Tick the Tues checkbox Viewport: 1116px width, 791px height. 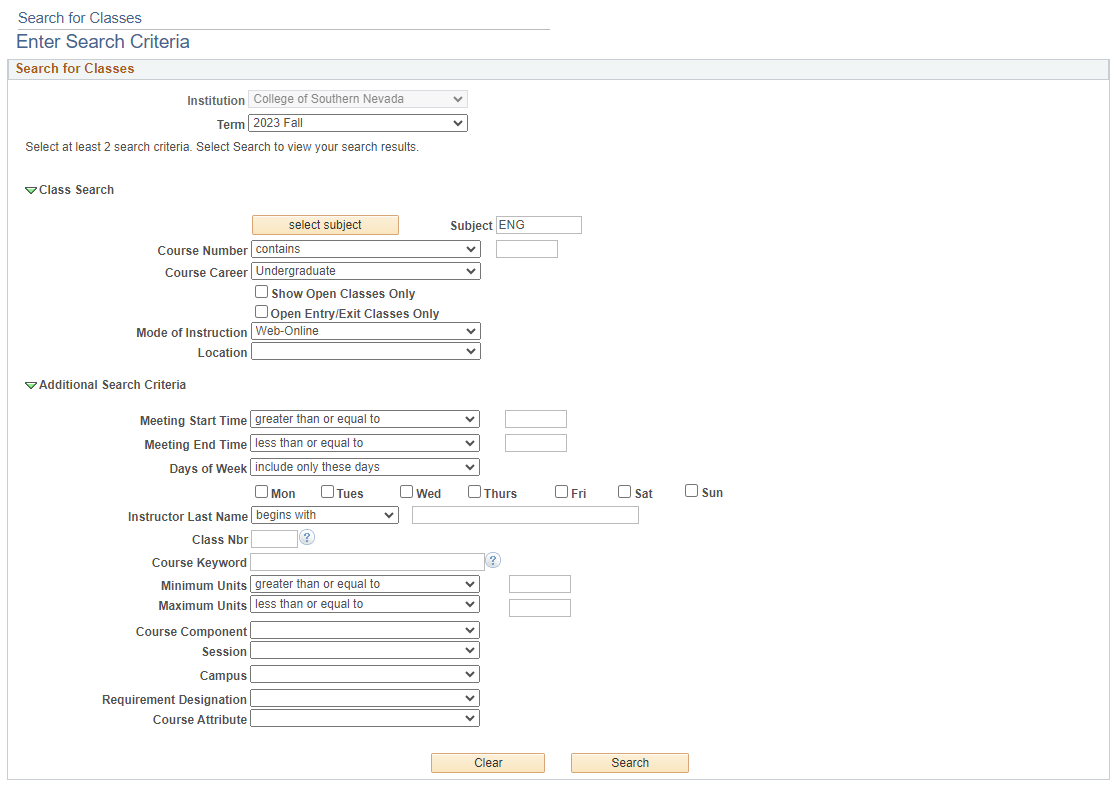pos(327,492)
